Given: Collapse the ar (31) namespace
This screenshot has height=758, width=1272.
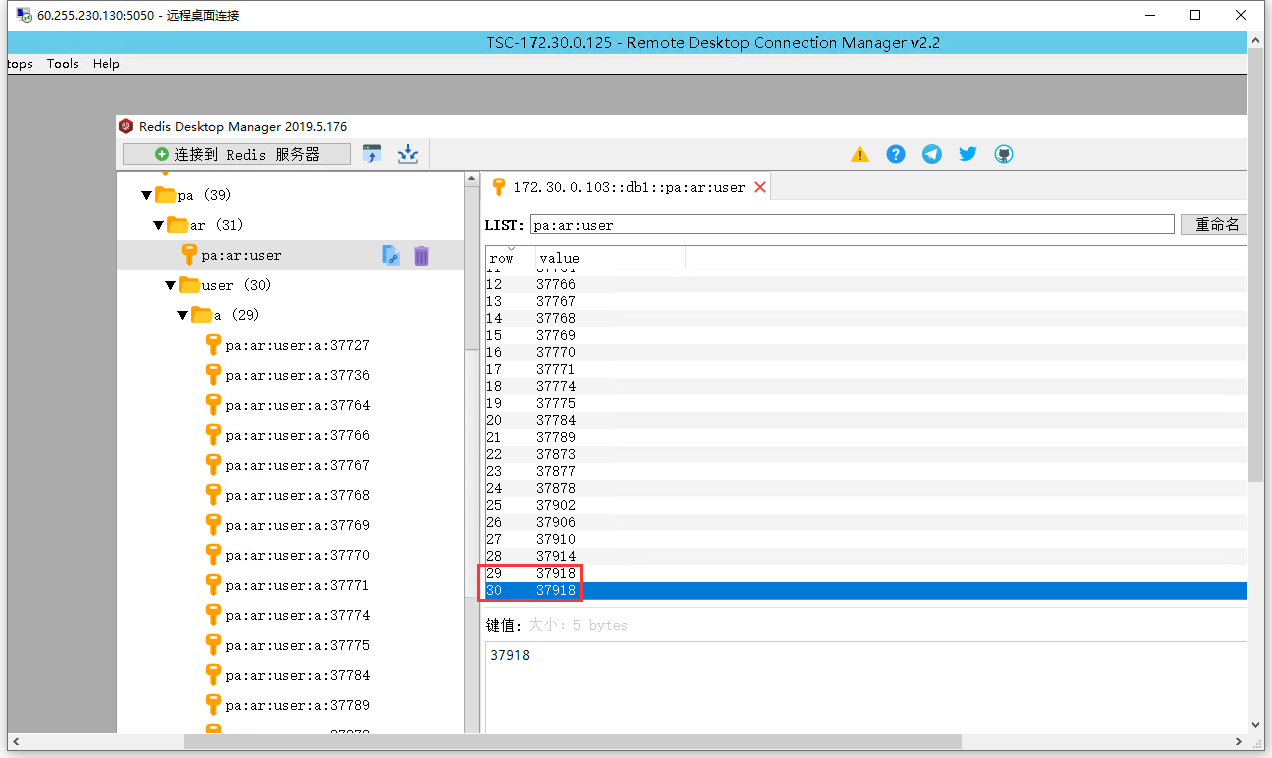Looking at the screenshot, I should point(159,225).
